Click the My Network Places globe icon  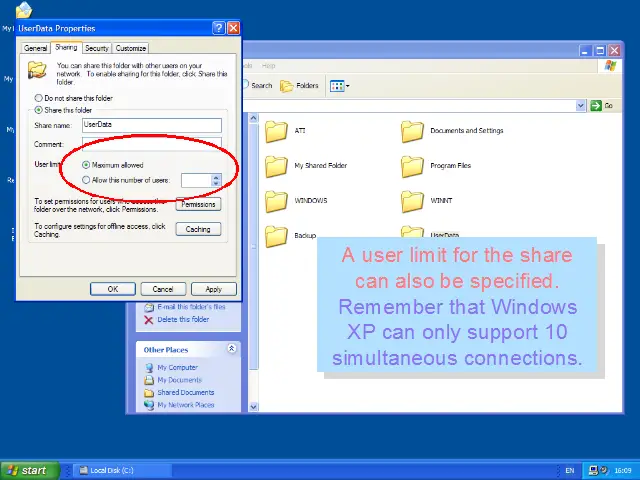pyautogui.click(x=149, y=405)
